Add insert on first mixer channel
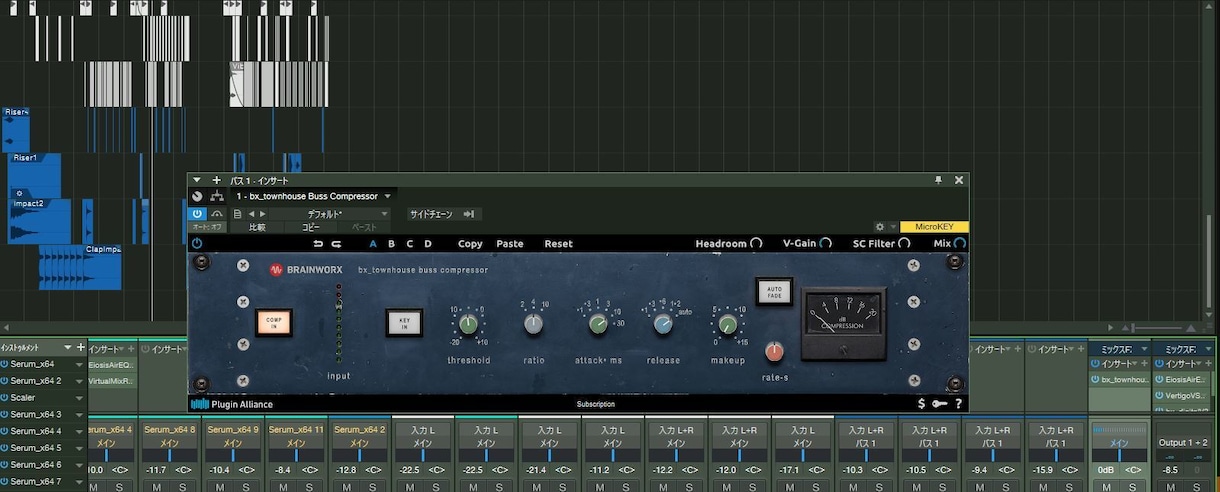The width and height of the screenshot is (1220, 492). [130, 349]
